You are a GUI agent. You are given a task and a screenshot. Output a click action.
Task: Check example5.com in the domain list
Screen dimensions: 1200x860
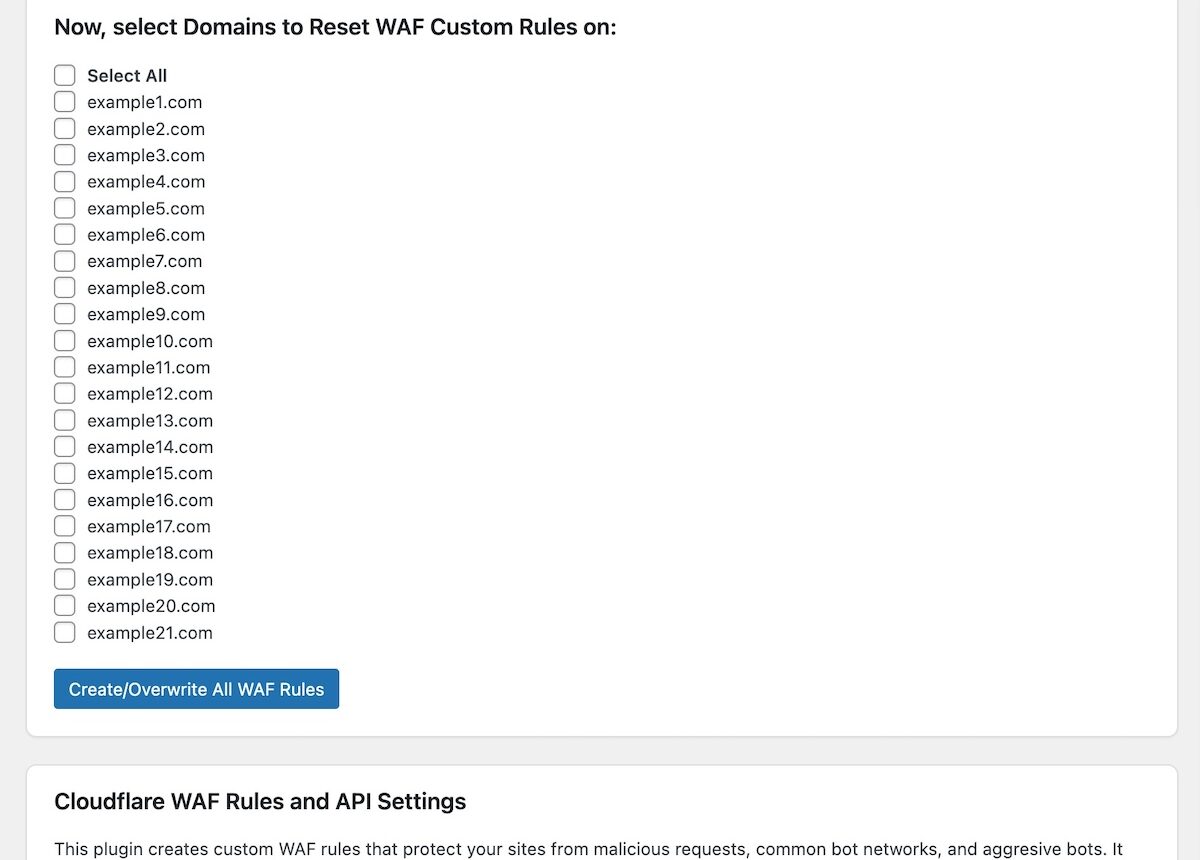[64, 207]
